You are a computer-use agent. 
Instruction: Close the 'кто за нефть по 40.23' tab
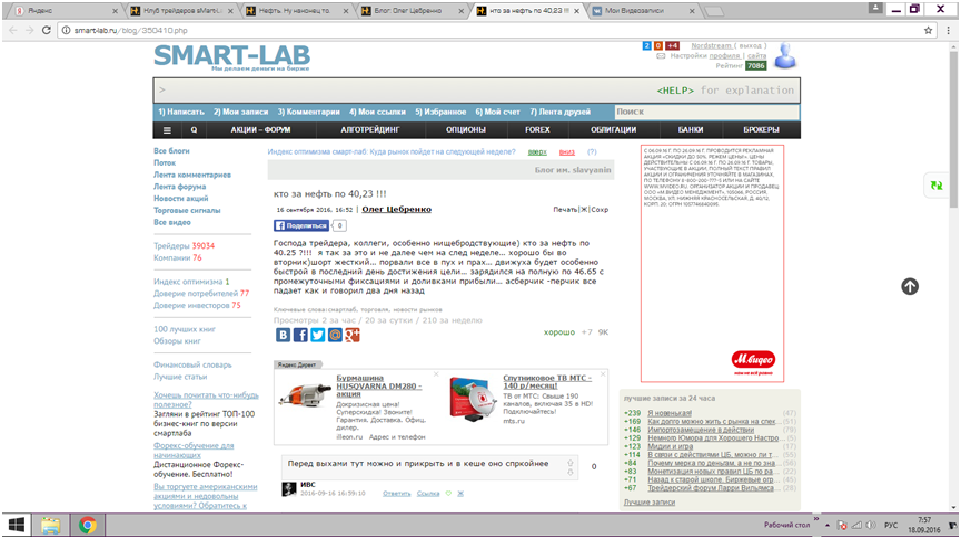pyautogui.click(x=576, y=11)
